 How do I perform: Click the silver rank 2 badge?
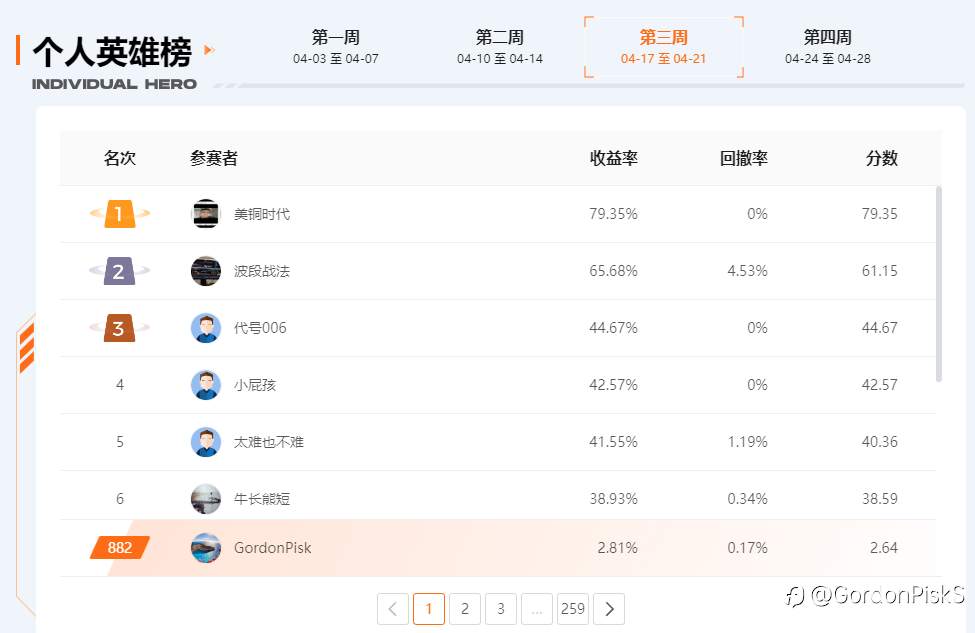(x=119, y=271)
